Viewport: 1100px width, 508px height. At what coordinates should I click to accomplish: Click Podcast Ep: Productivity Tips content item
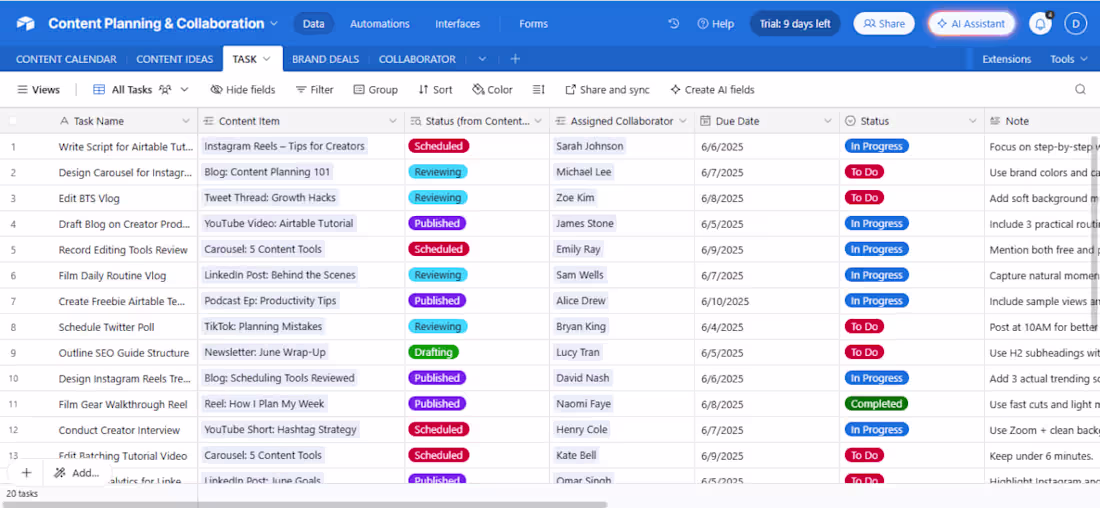point(271,300)
